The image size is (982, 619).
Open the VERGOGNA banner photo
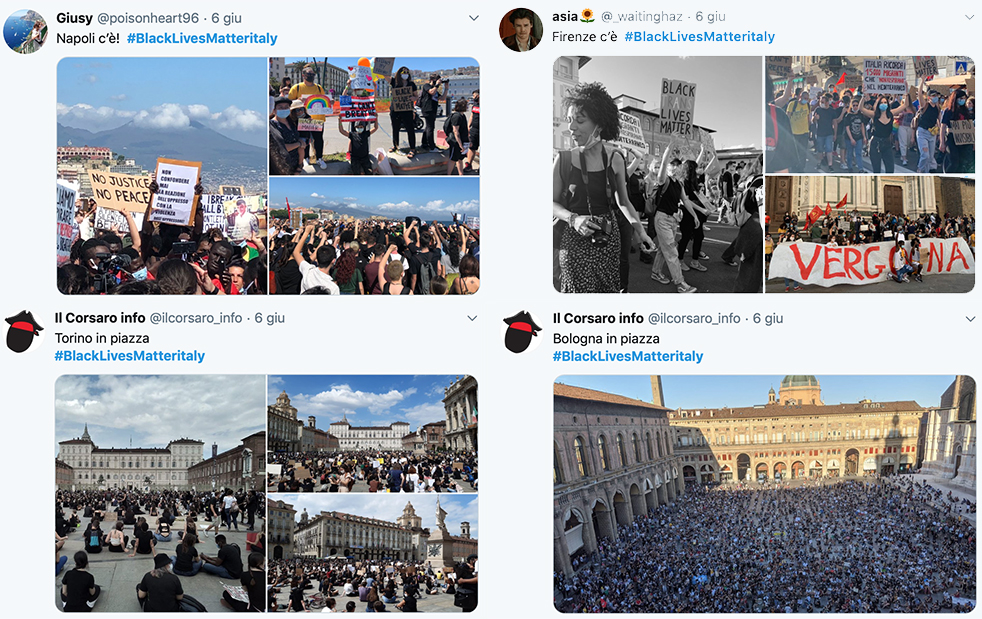870,234
